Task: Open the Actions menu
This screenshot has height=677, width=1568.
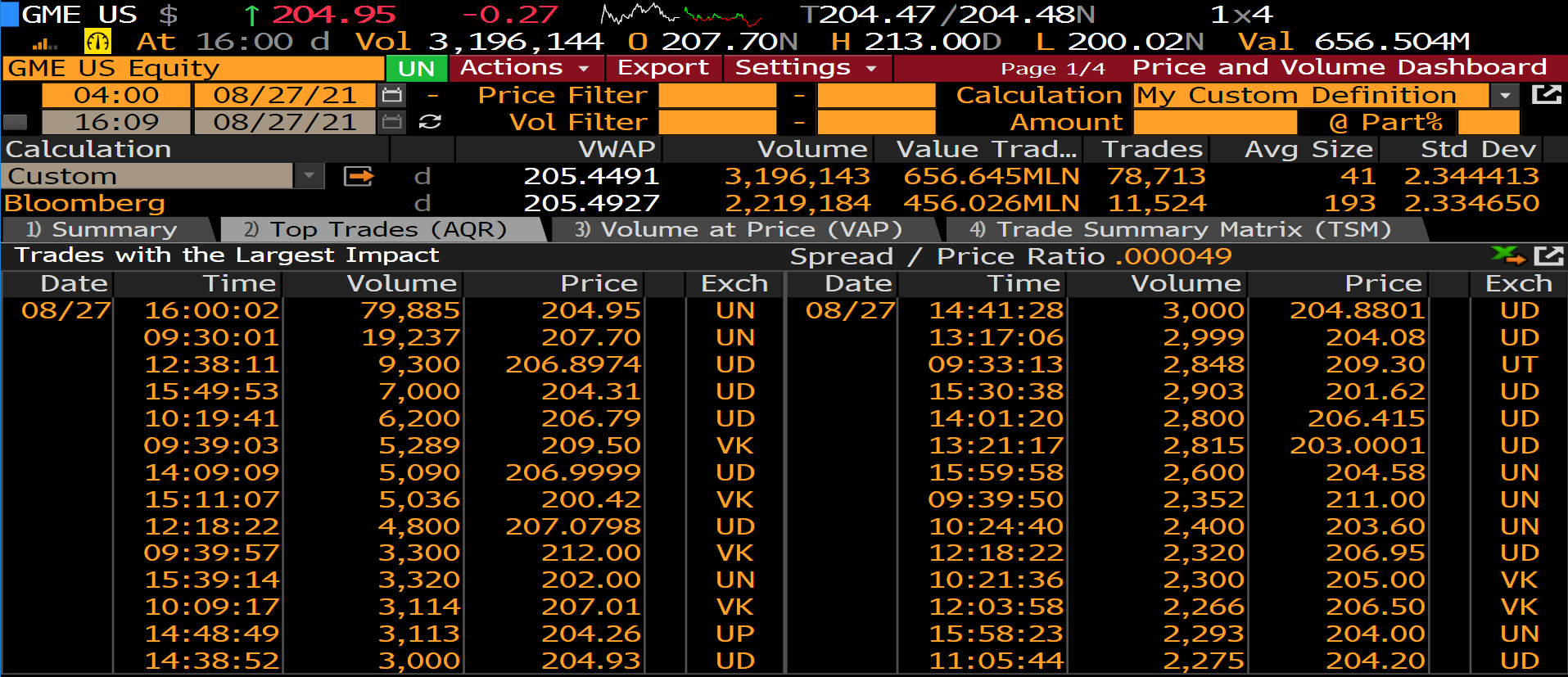Action: click(526, 68)
